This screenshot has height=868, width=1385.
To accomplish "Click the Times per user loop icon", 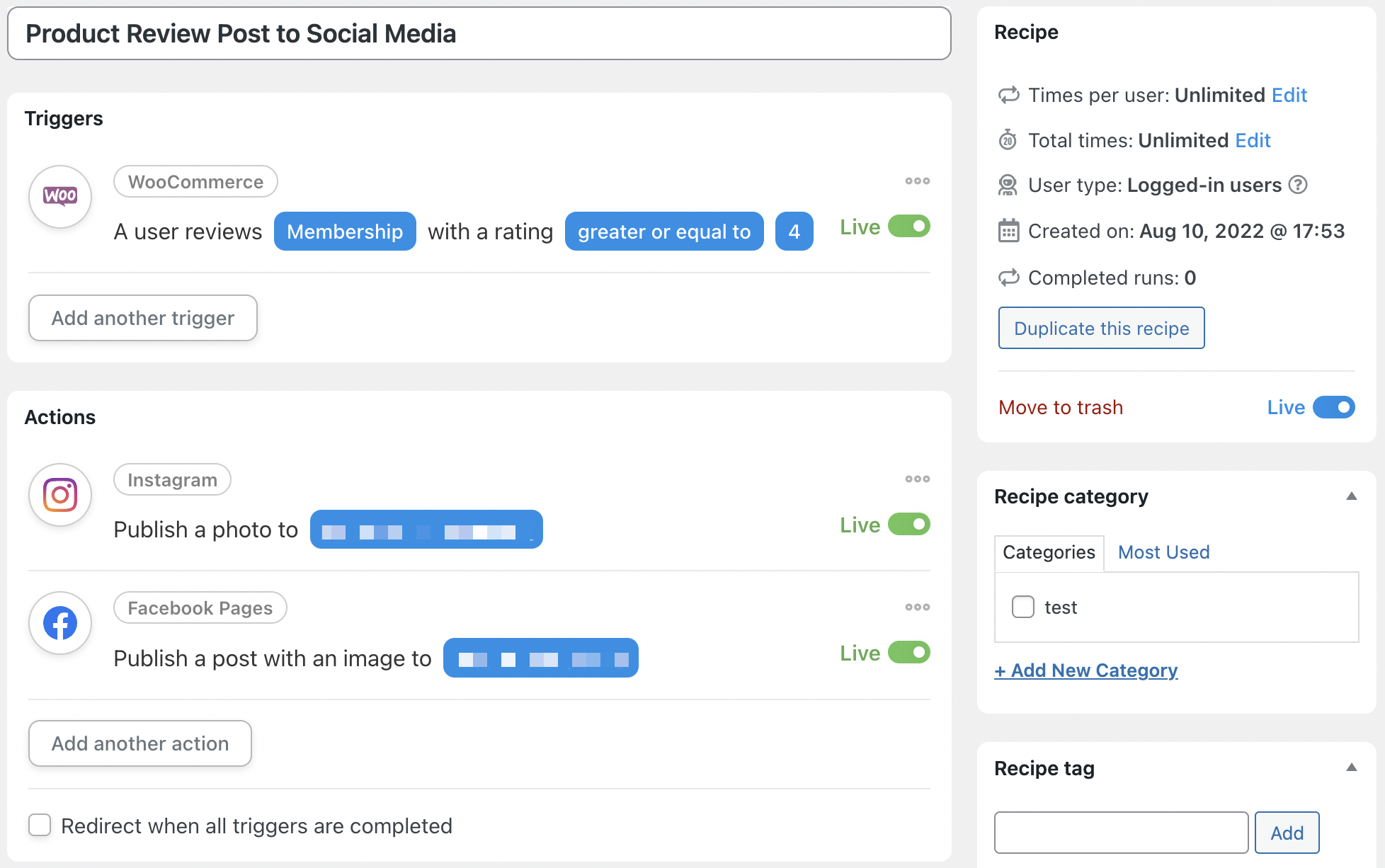I will (x=1008, y=95).
